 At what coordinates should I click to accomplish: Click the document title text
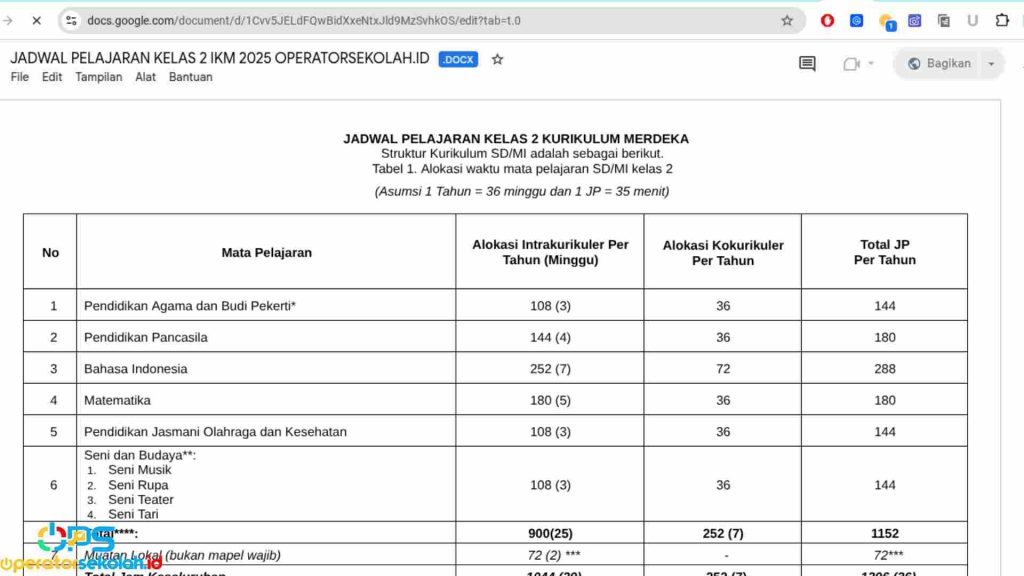point(219,58)
